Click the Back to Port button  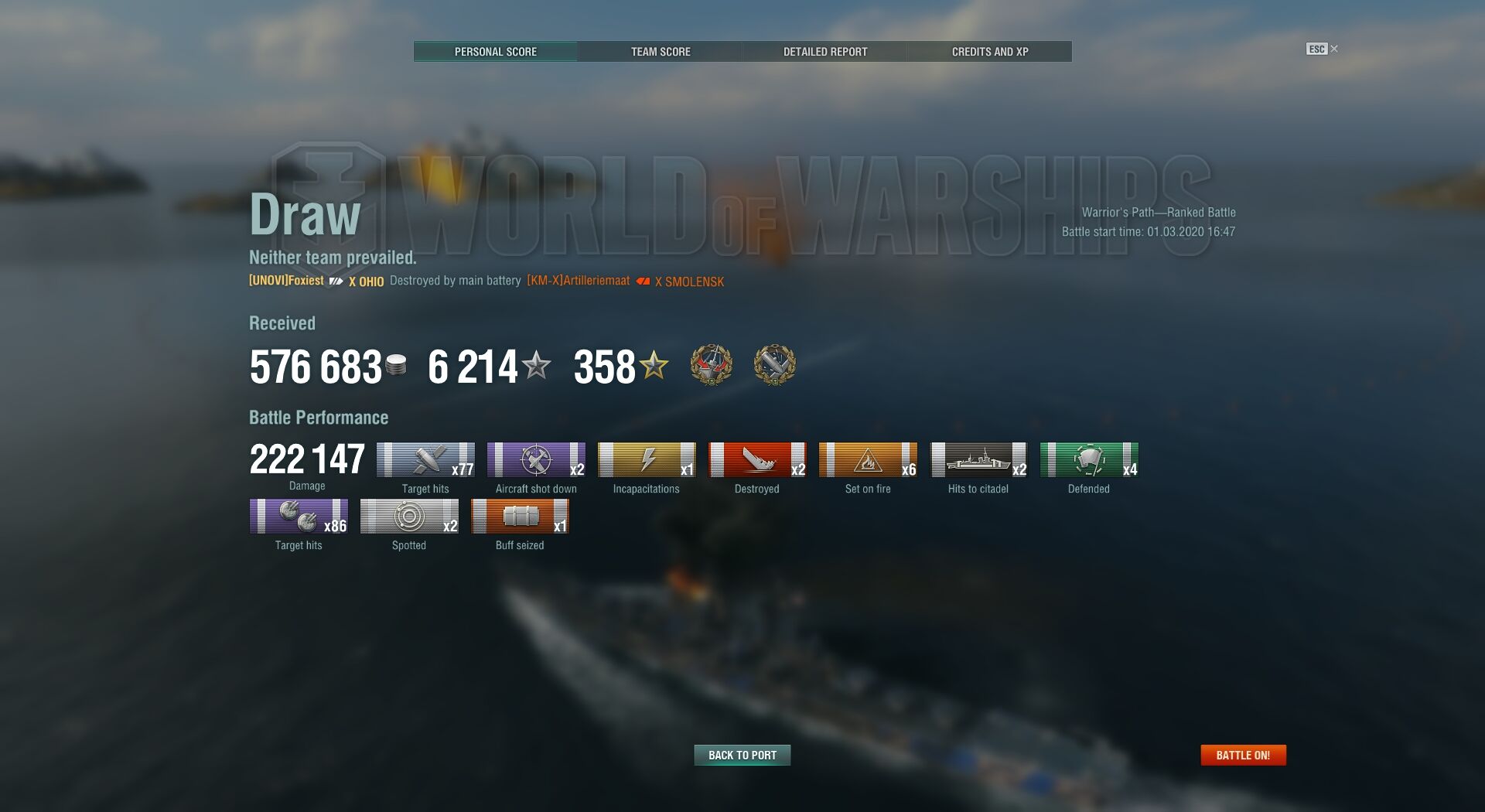742,755
